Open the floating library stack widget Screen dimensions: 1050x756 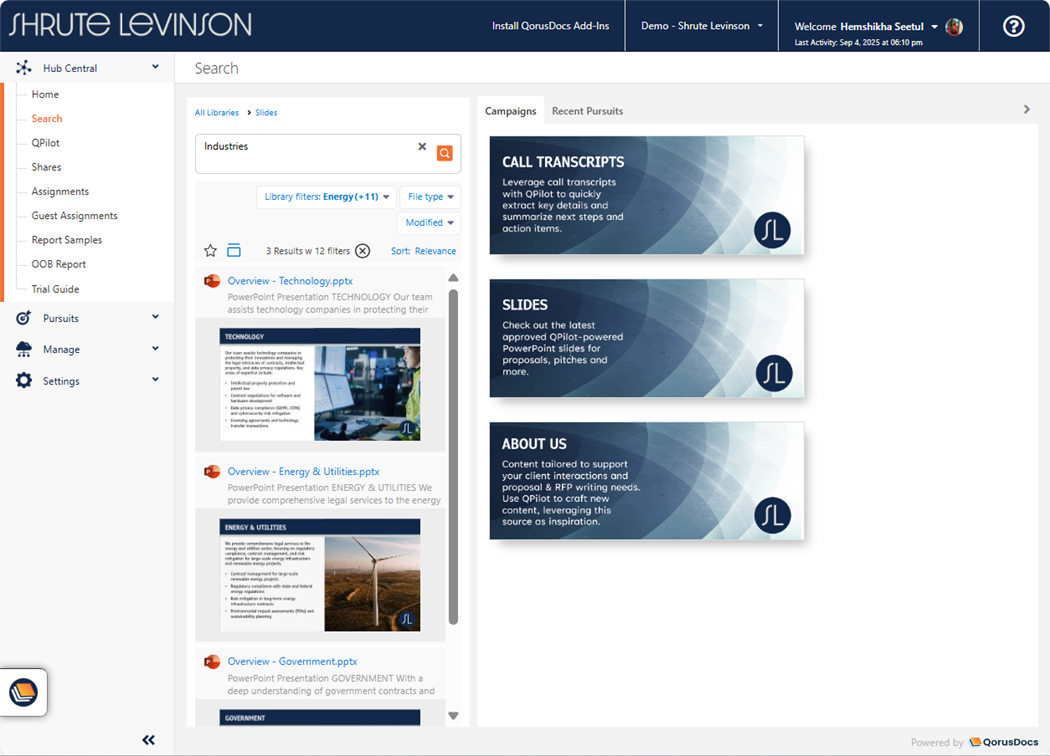pos(24,692)
